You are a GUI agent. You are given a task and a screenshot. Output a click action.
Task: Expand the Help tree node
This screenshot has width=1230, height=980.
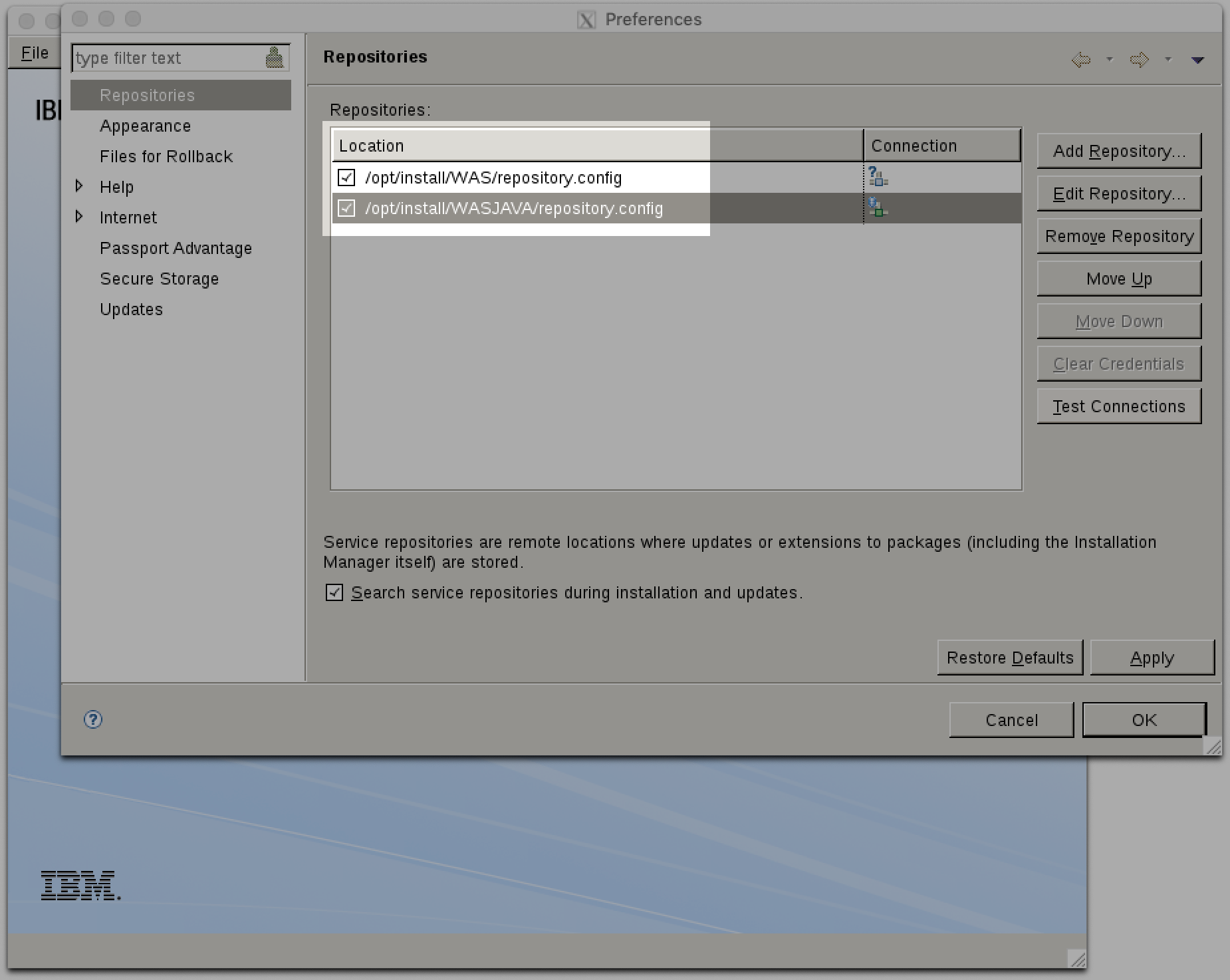click(x=79, y=187)
